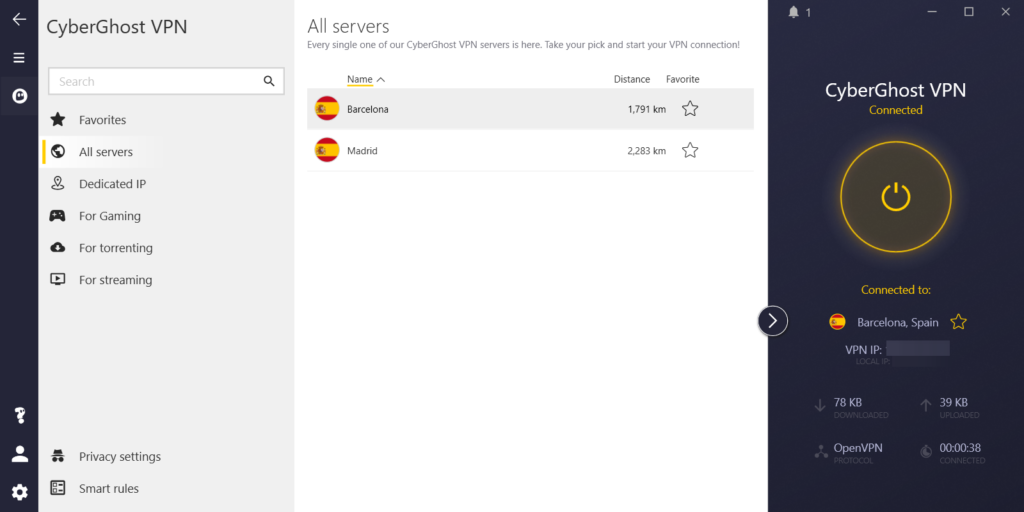1024x512 pixels.
Task: Toggle the VPN power button off
Action: tap(895, 197)
